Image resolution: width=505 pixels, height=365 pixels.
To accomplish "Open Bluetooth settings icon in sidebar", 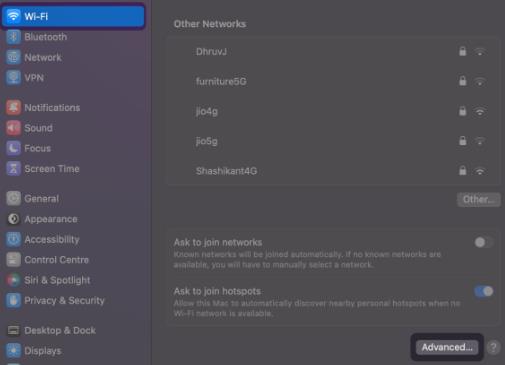I will click(x=13, y=37).
